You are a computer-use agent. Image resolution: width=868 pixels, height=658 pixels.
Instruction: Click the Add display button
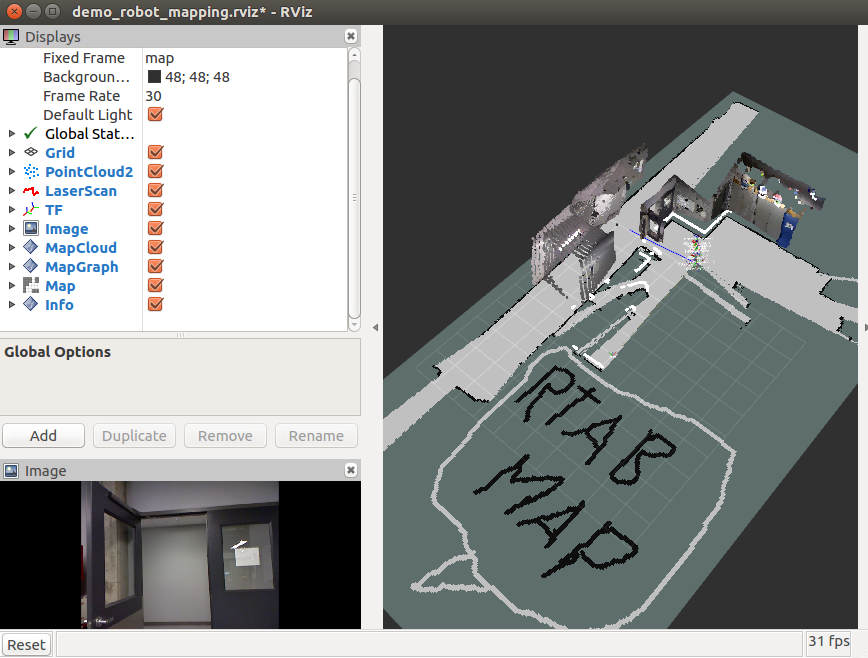43,436
